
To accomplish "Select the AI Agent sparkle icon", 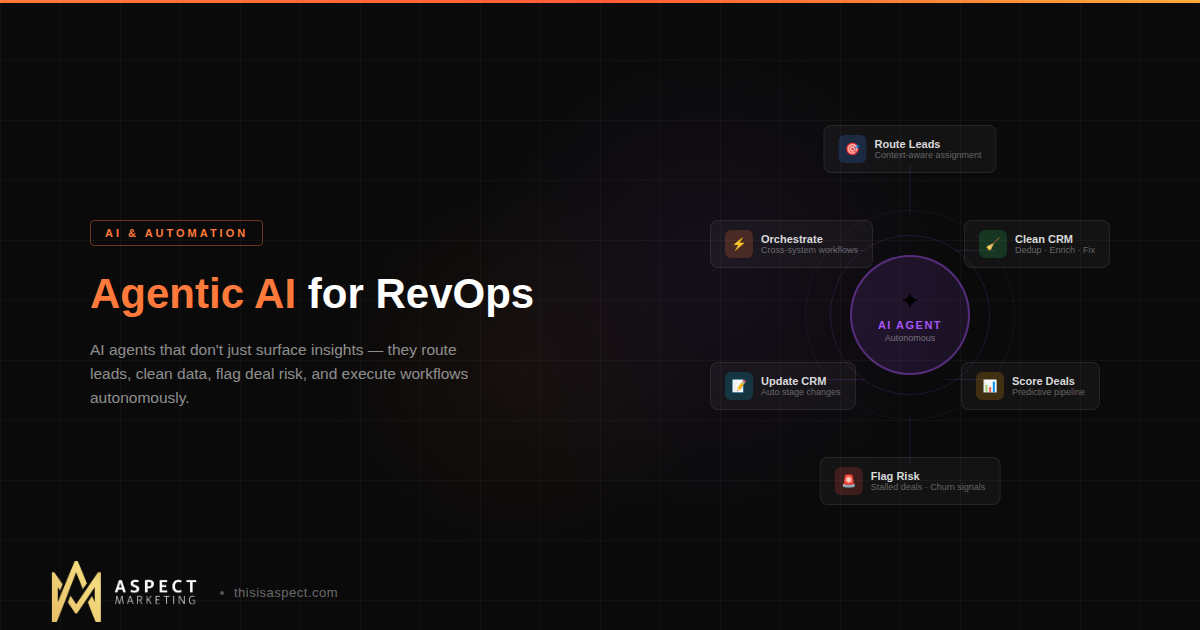I will [909, 298].
